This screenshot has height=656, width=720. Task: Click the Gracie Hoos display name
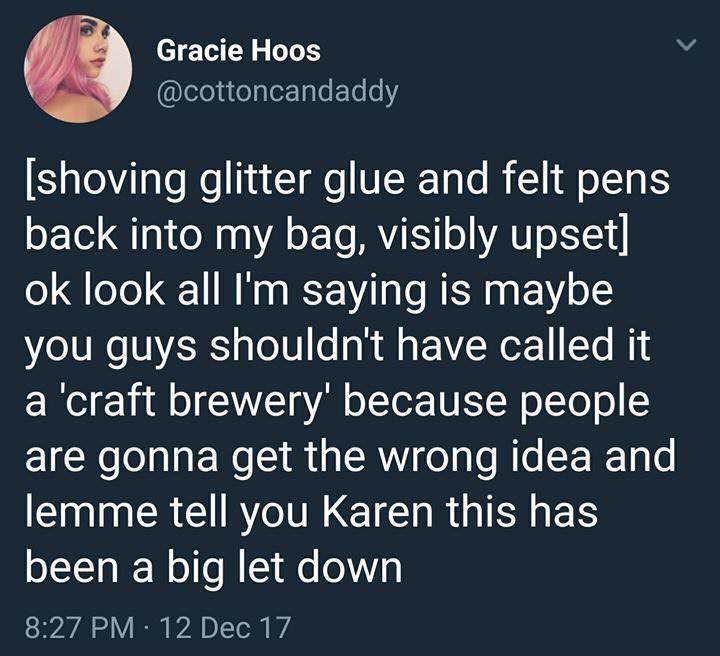tap(238, 50)
